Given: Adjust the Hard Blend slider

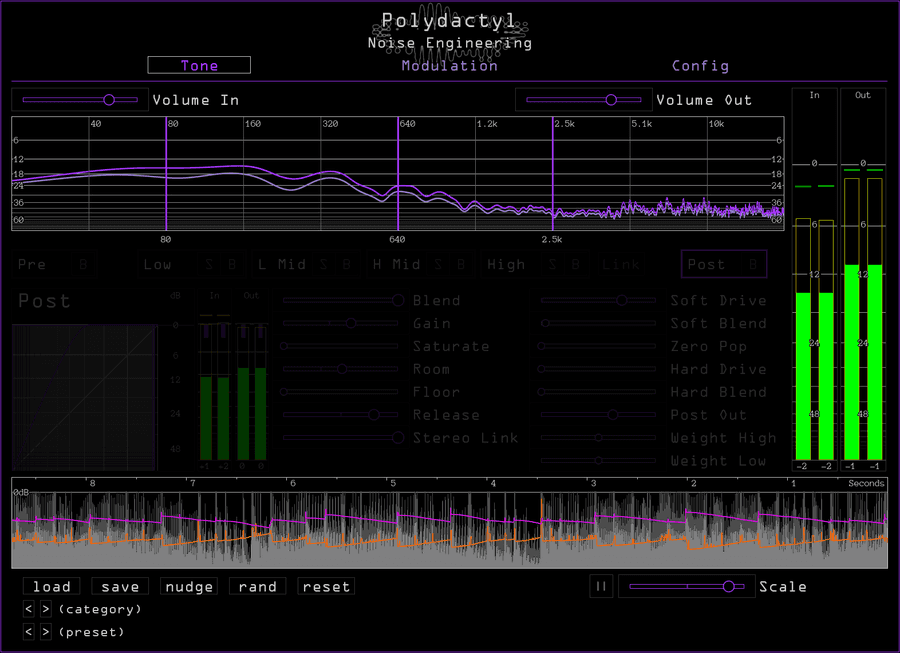Looking at the screenshot, I should [x=598, y=392].
